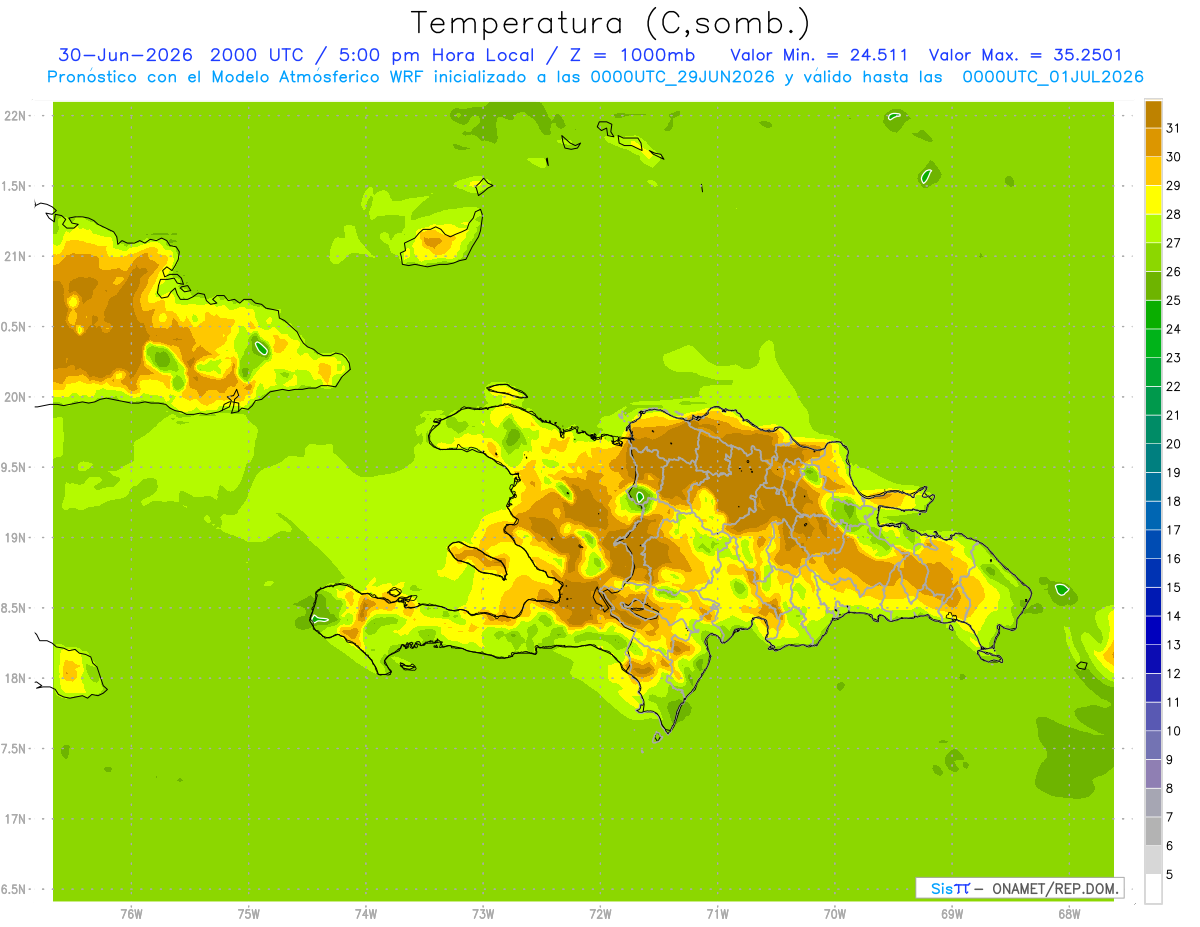Viewport: 1200px width, 927px height.
Task: Click the "69W" longitude axis label
Action: pyautogui.click(x=952, y=914)
